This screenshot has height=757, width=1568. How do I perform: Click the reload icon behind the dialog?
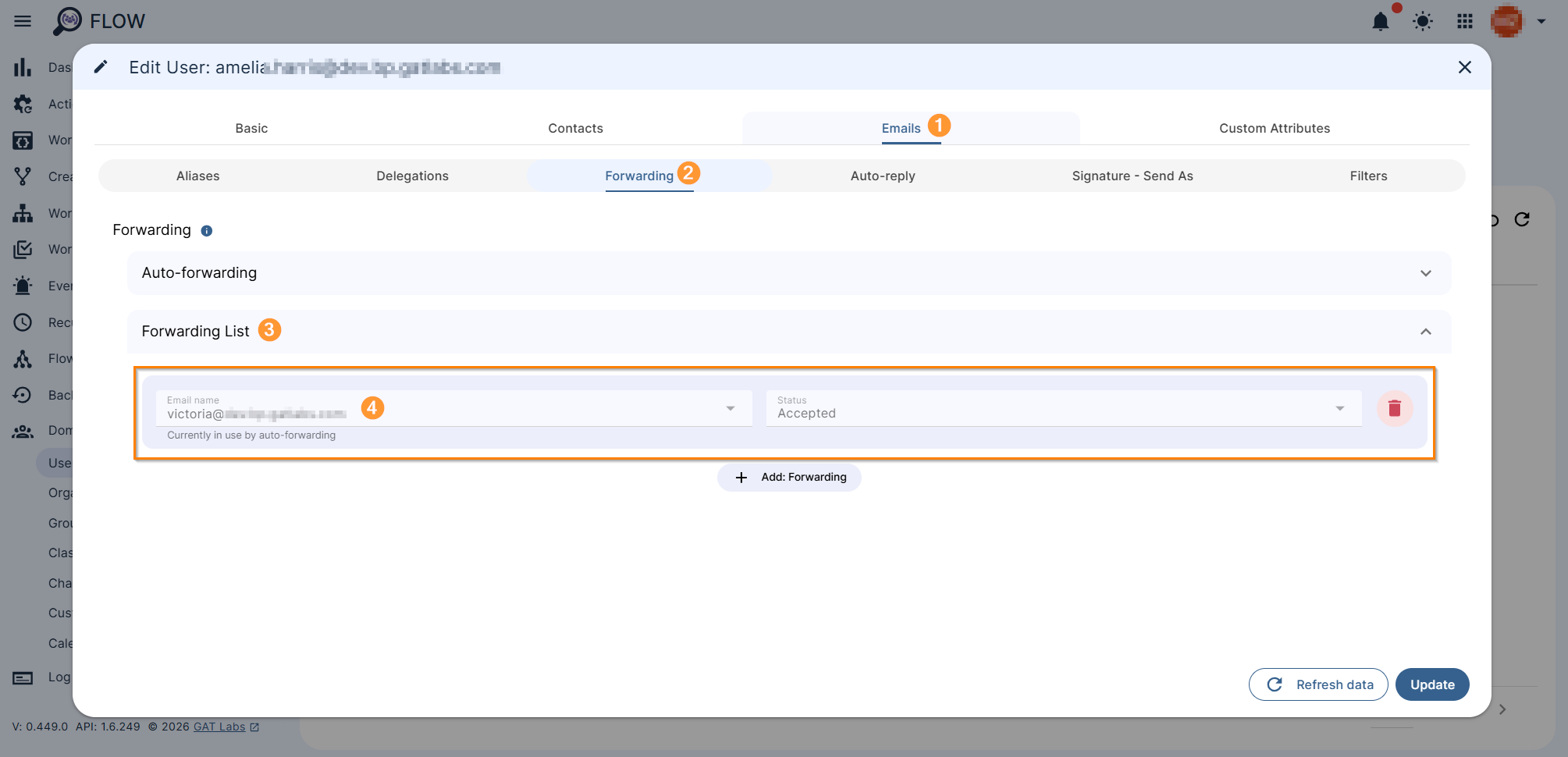coord(1522,220)
